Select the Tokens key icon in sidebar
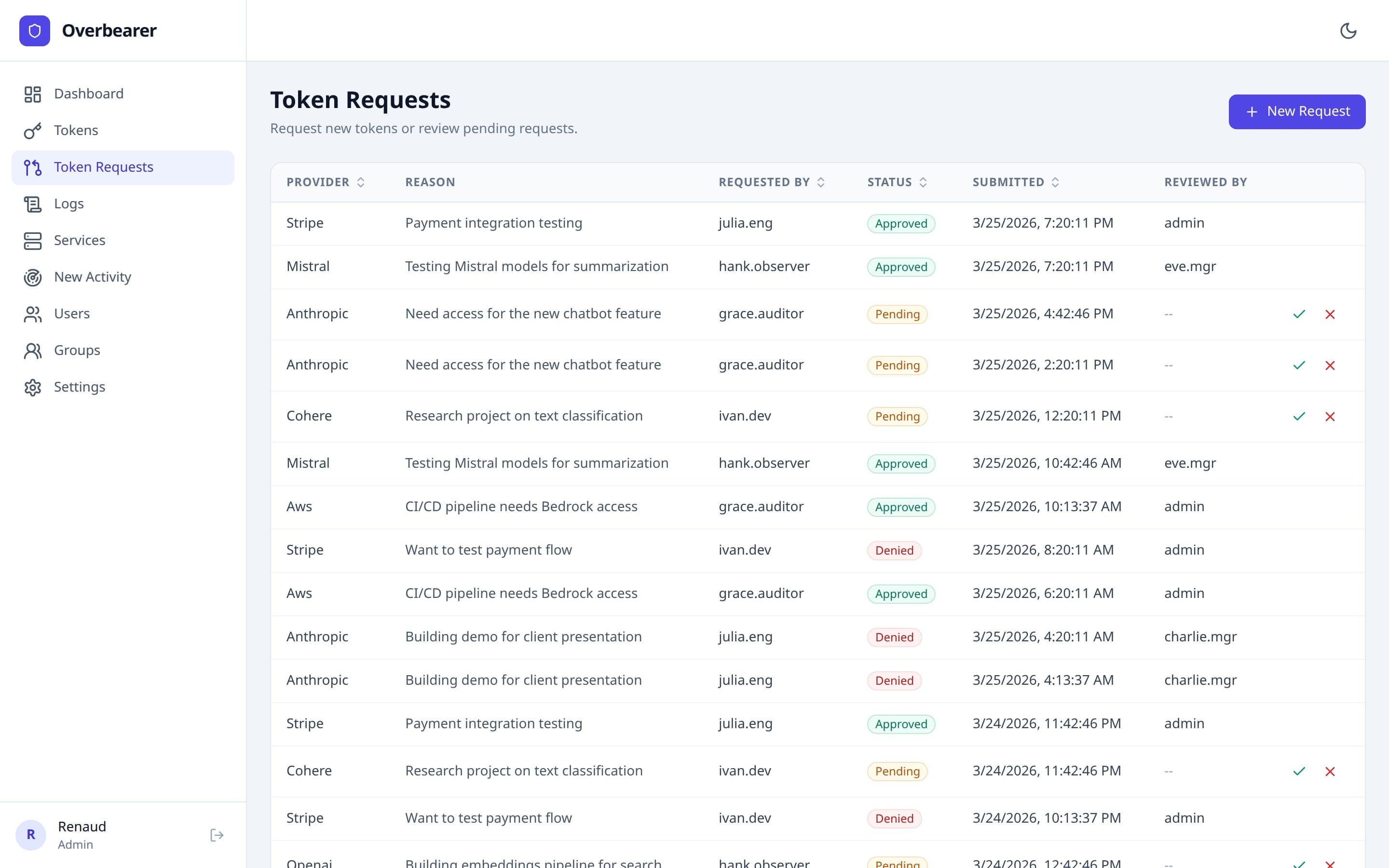The height and width of the screenshot is (868, 1389). [33, 130]
